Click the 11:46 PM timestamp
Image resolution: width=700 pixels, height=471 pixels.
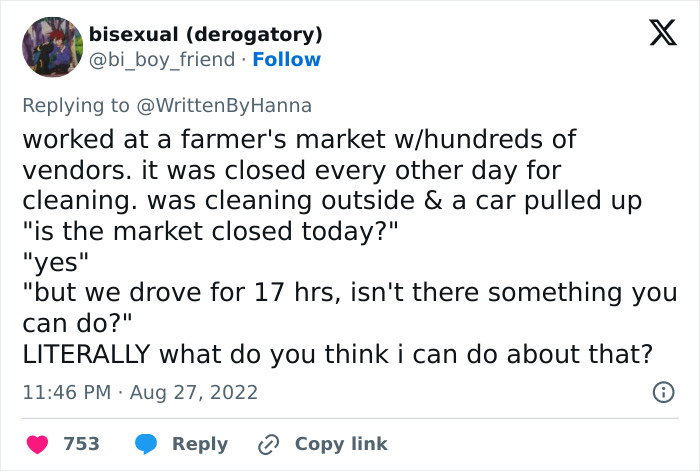(66, 393)
